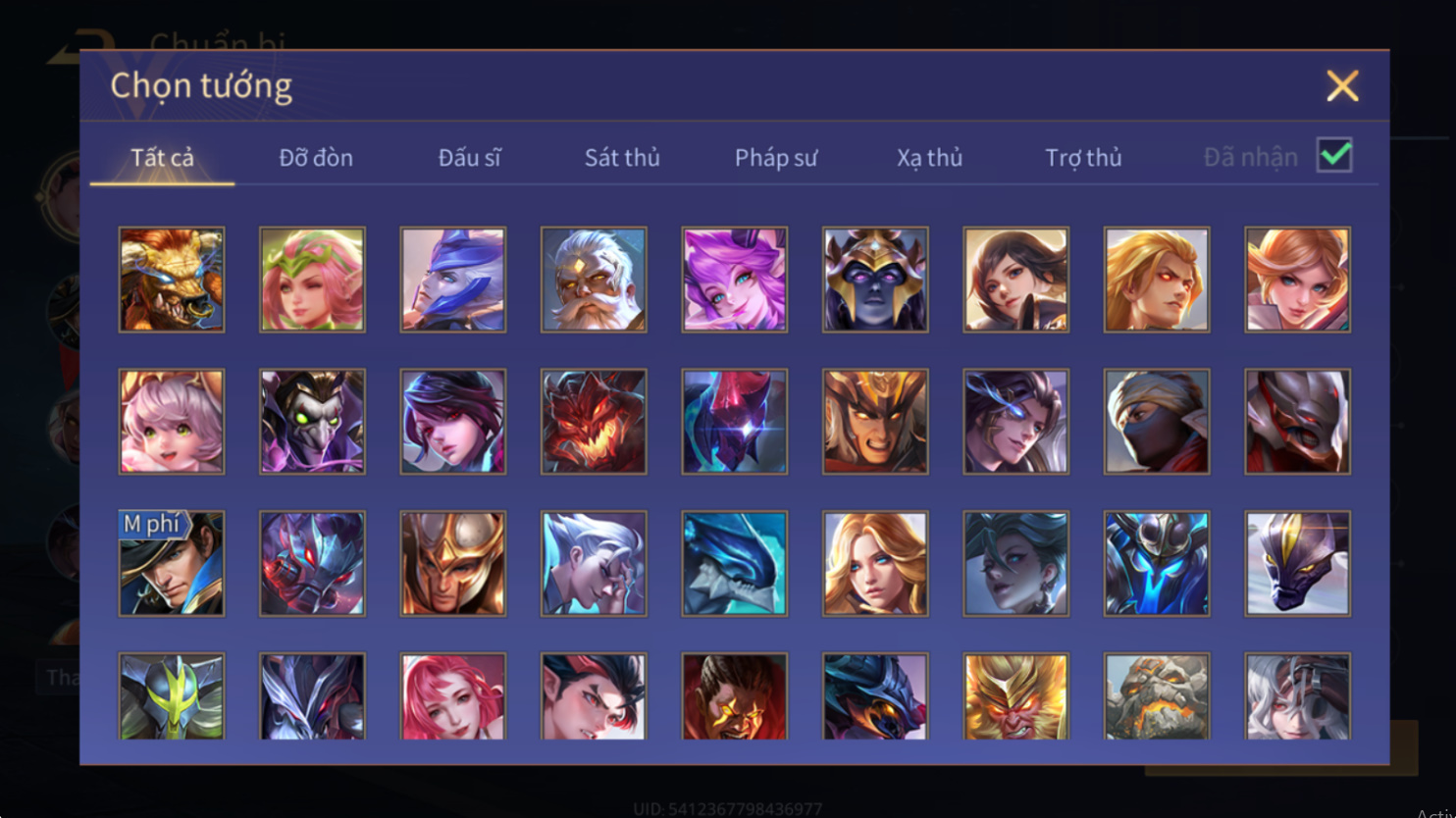
Task: Select the blonde long-haired woman hero
Action: click(x=875, y=564)
